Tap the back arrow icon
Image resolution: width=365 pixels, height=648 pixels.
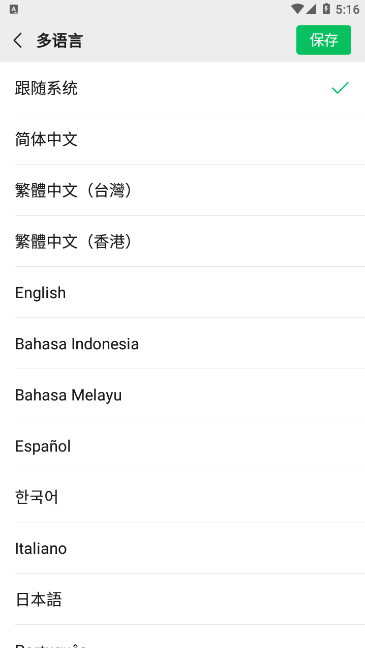pos(18,40)
